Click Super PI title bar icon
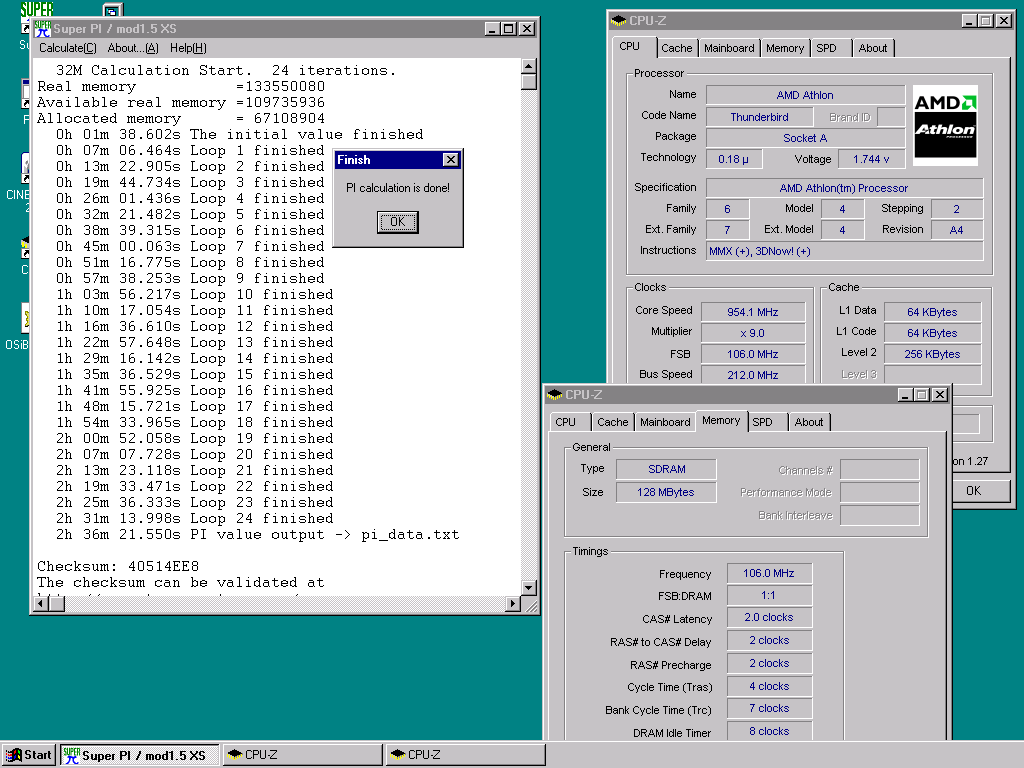1024x768 pixels. [x=43, y=29]
